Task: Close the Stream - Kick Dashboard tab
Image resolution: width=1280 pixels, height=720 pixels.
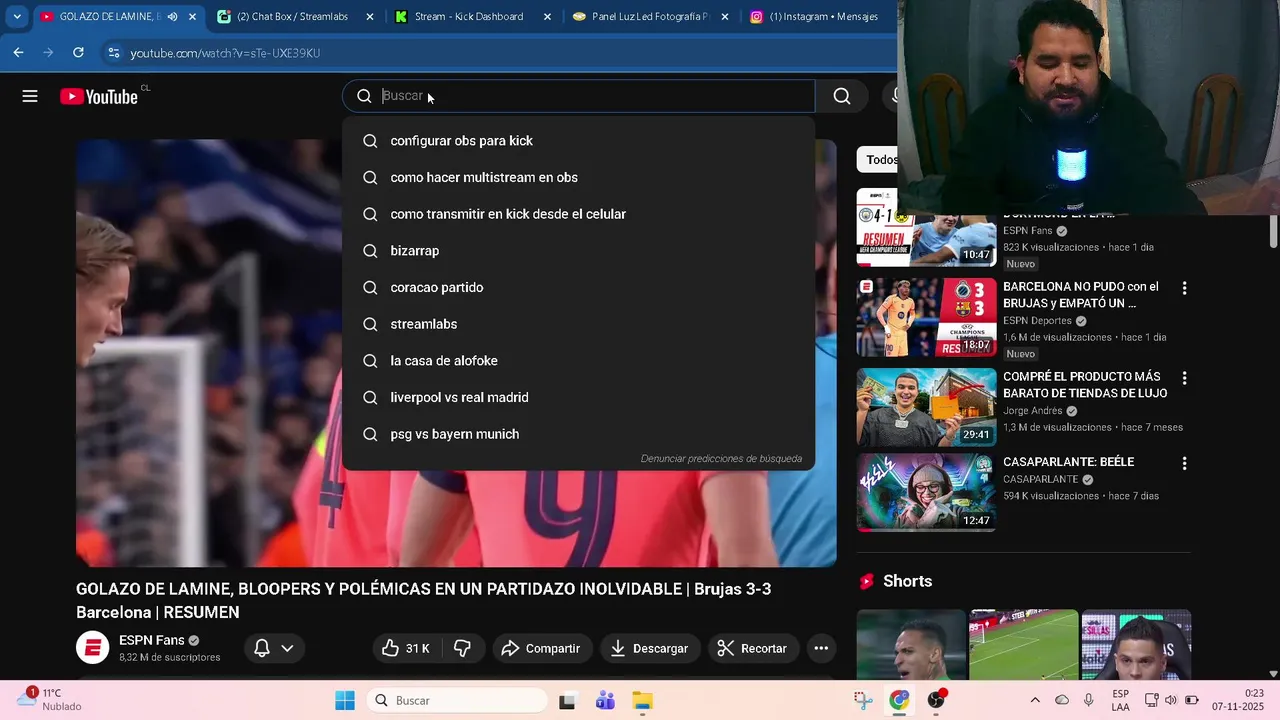Action: [x=547, y=17]
